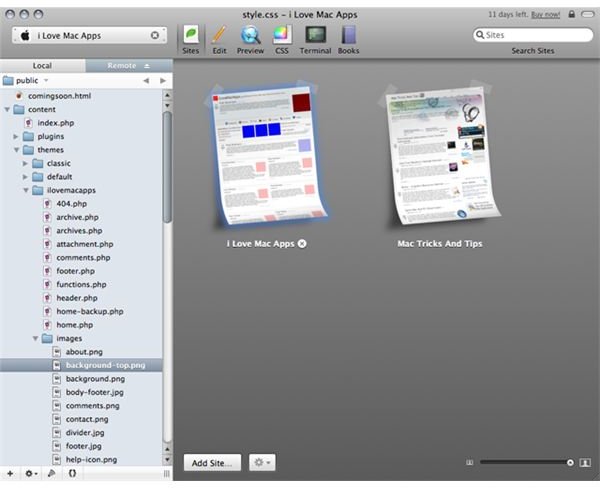Click the image icon beside about.png
This screenshot has width=600, height=488.
click(x=56, y=352)
